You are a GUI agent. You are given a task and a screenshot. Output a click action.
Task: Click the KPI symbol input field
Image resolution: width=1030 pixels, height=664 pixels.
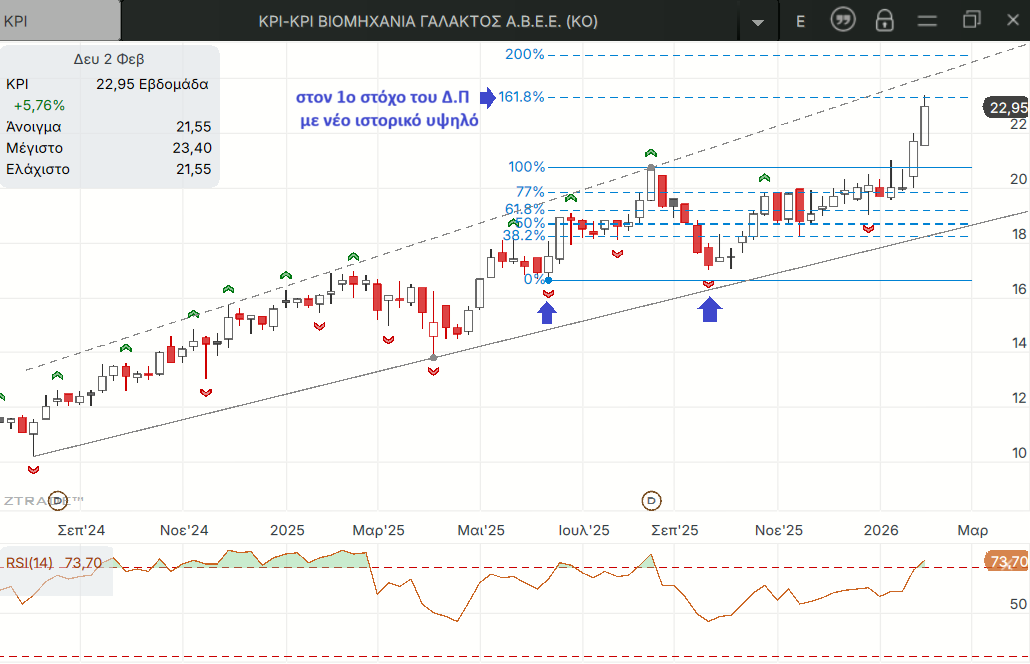60,21
